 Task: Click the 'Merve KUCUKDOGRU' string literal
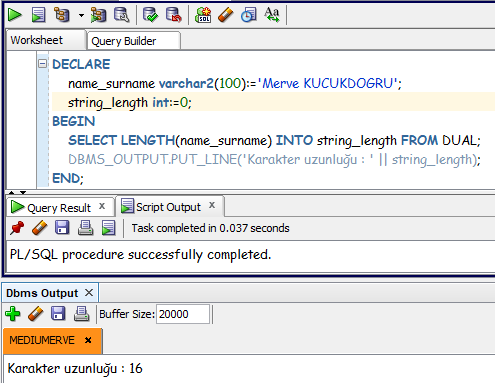(327, 83)
